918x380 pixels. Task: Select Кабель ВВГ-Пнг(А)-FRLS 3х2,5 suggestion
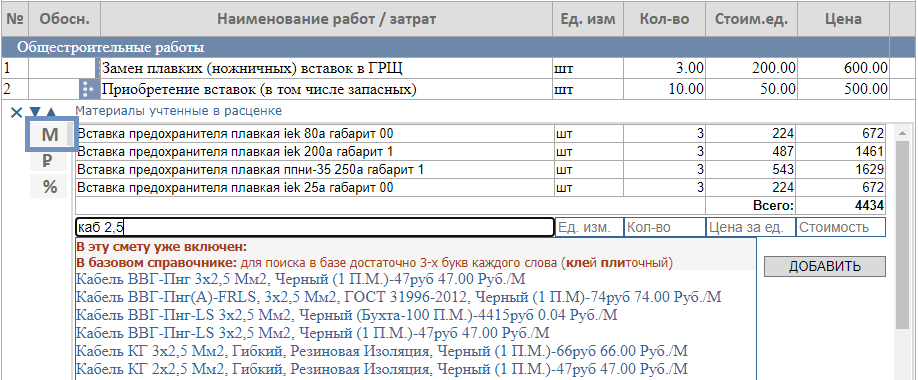coord(399,297)
